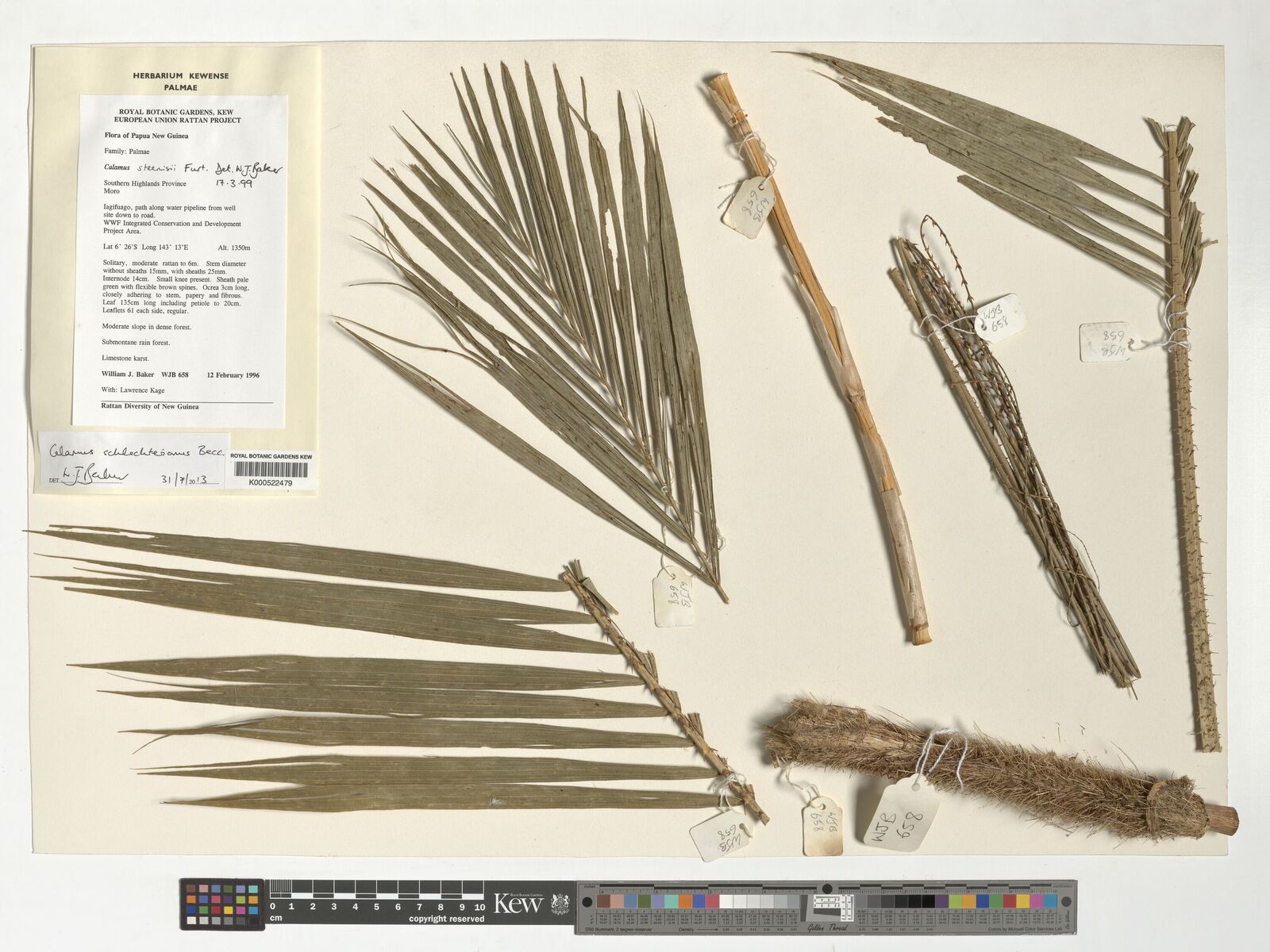Click the WJB 658 tag on the inflorescence bundle

tap(999, 319)
